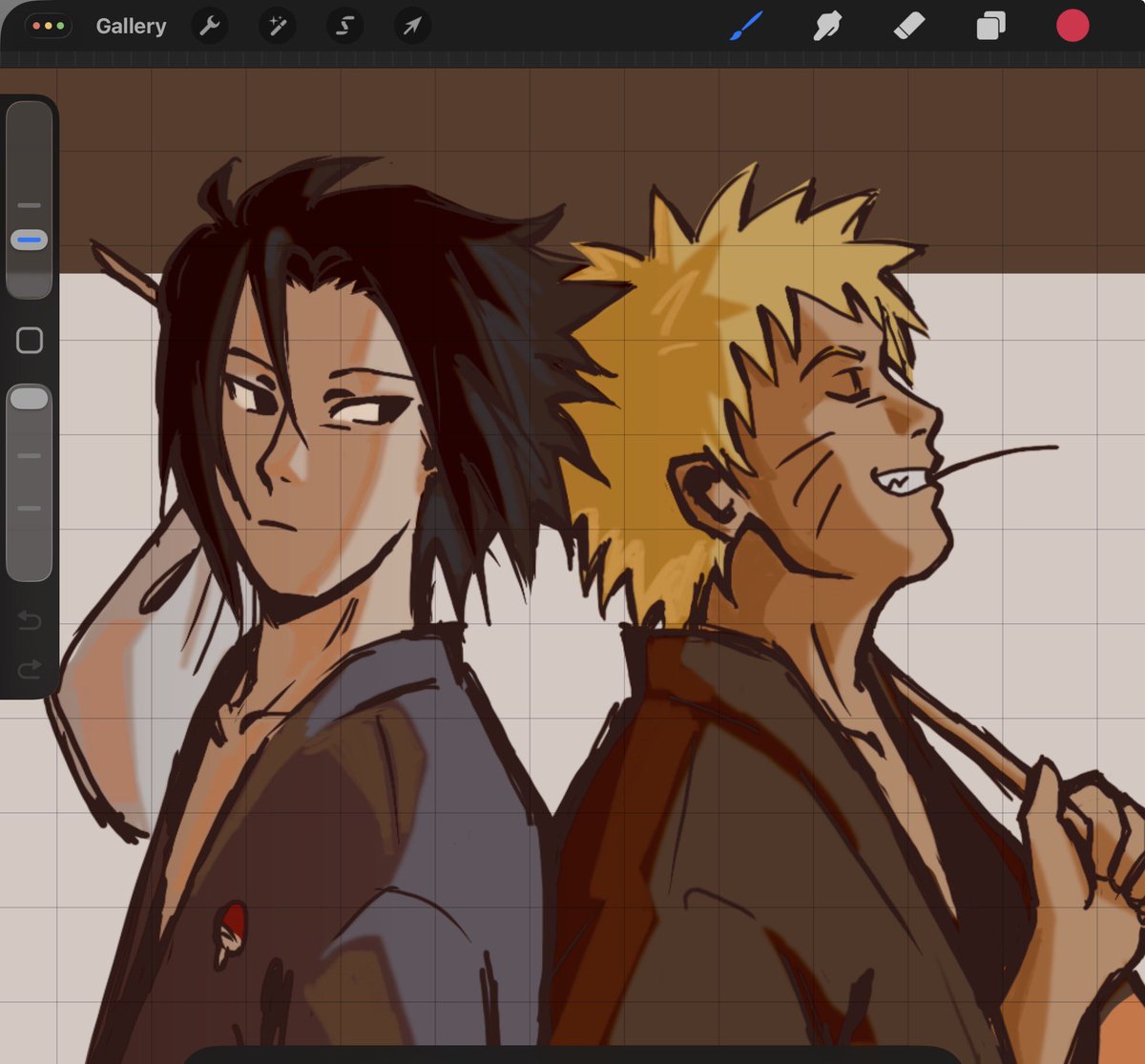Select the Eraser tool
This screenshot has width=1145, height=1064.
pyautogui.click(x=909, y=26)
